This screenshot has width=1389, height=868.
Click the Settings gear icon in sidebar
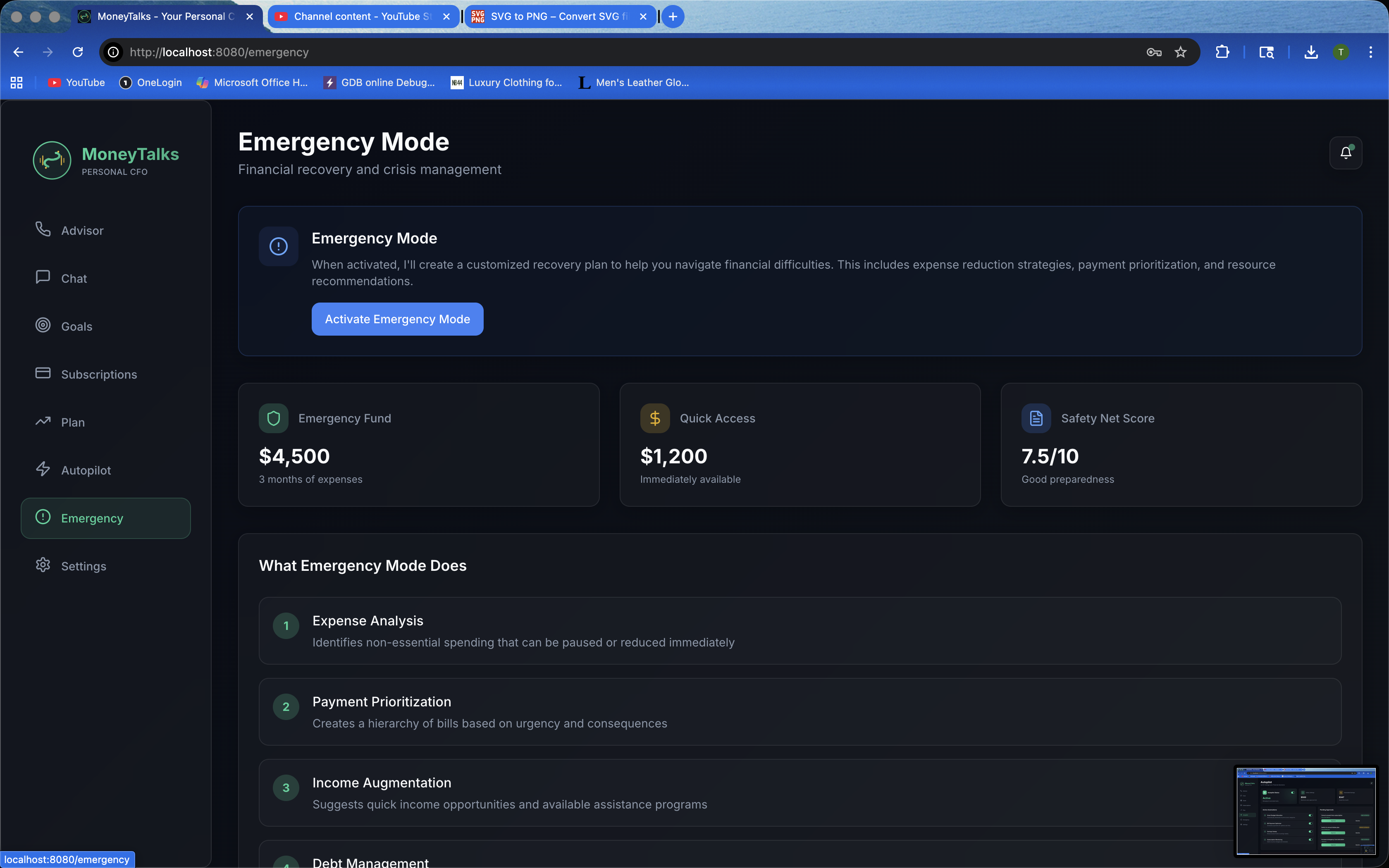point(43,565)
